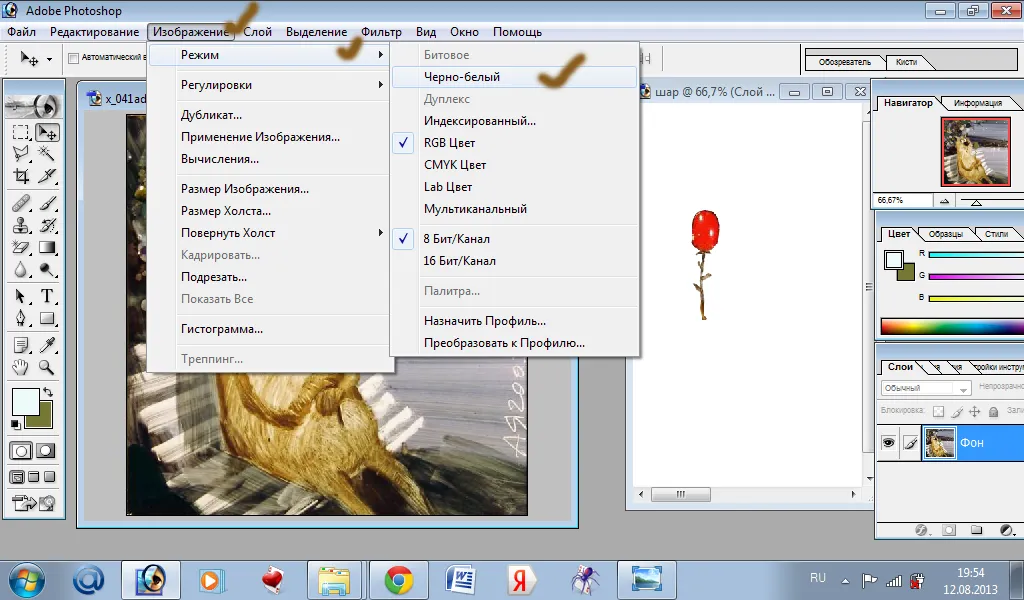
Task: Toggle lock transparent pixels checkbox
Action: coord(938,411)
